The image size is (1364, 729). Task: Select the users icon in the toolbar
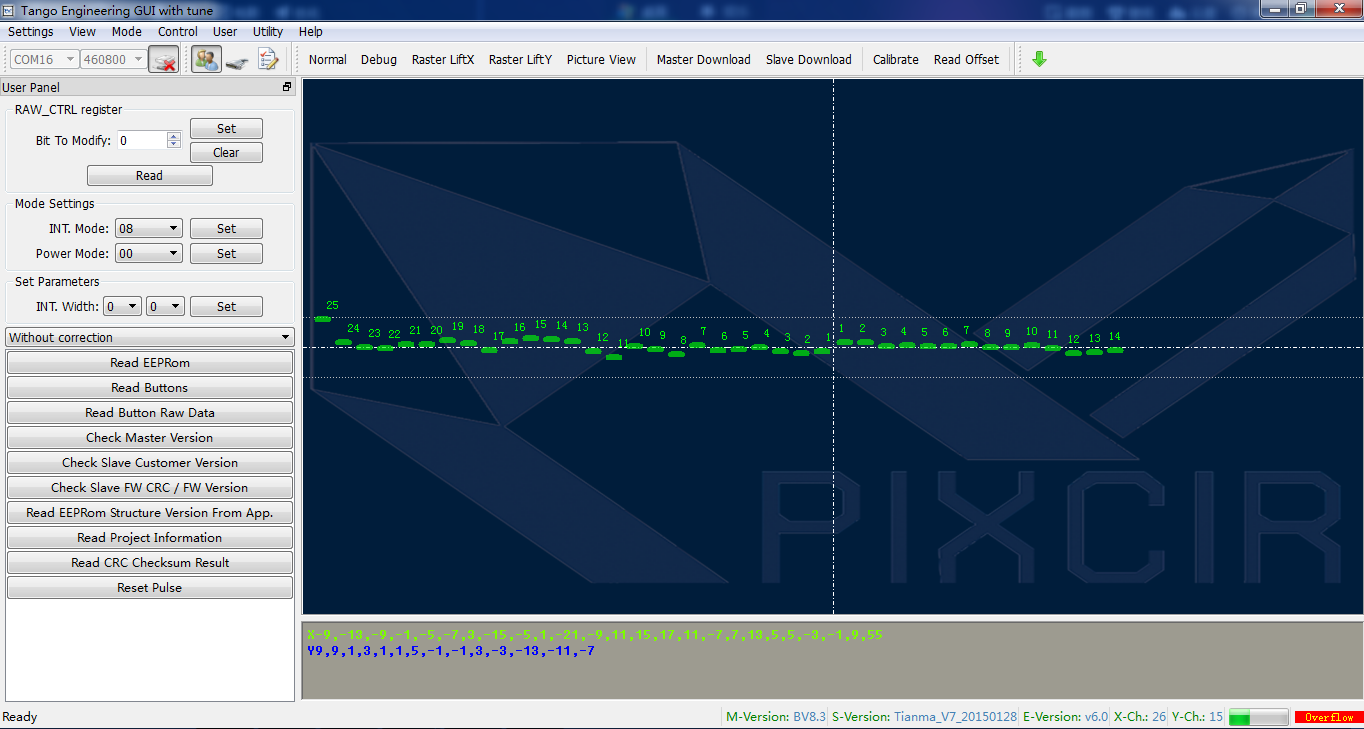[x=206, y=59]
